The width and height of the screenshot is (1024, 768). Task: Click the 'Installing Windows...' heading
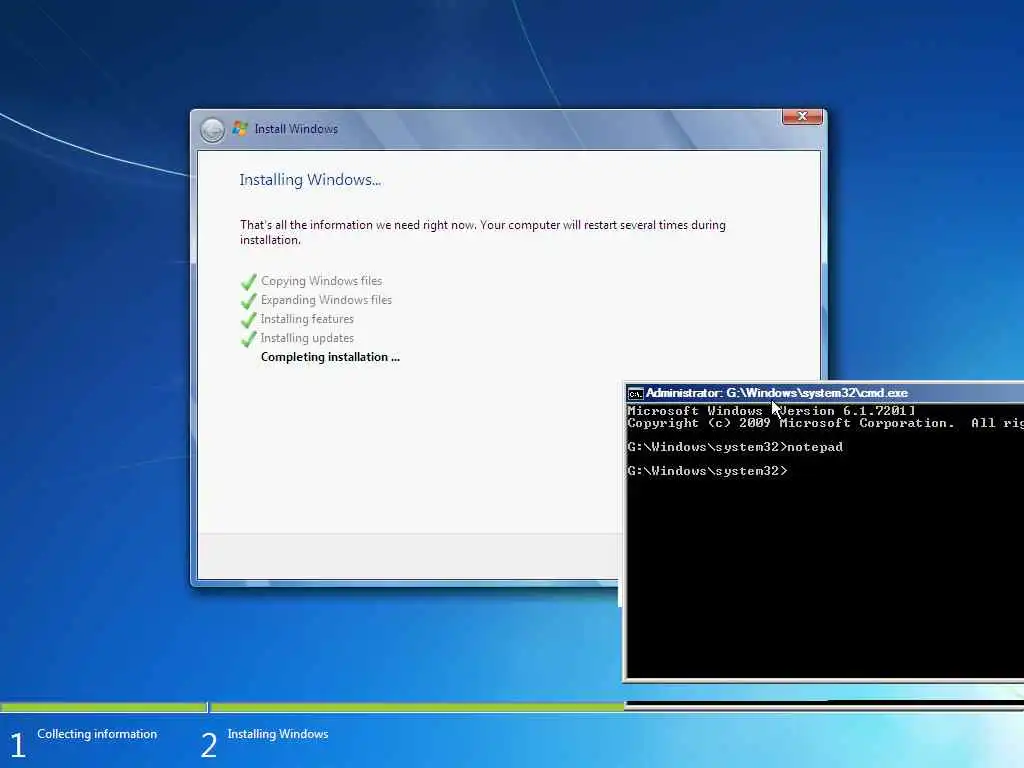310,180
